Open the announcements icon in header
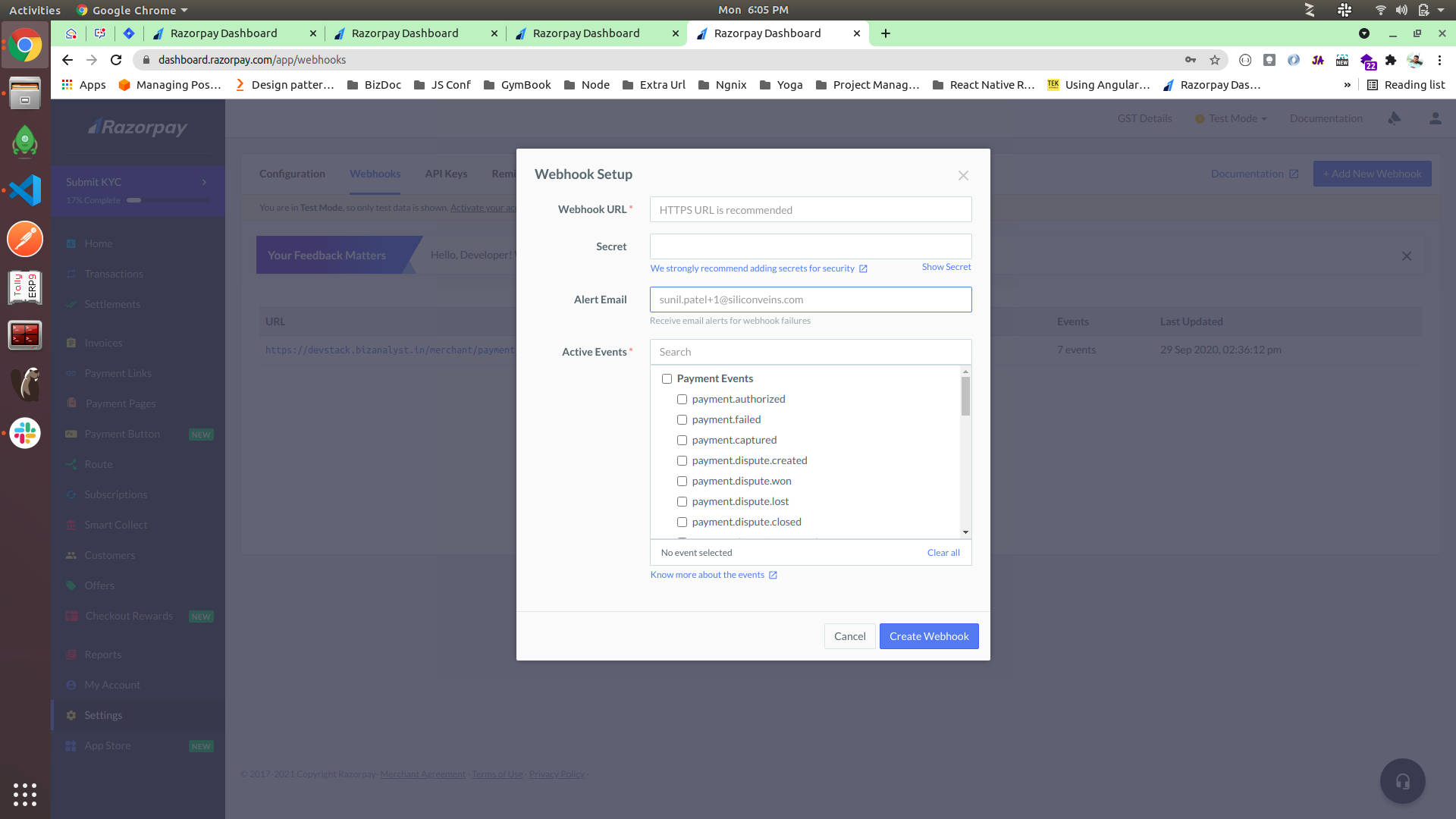Screen dimensions: 1456x819 (x=1394, y=118)
